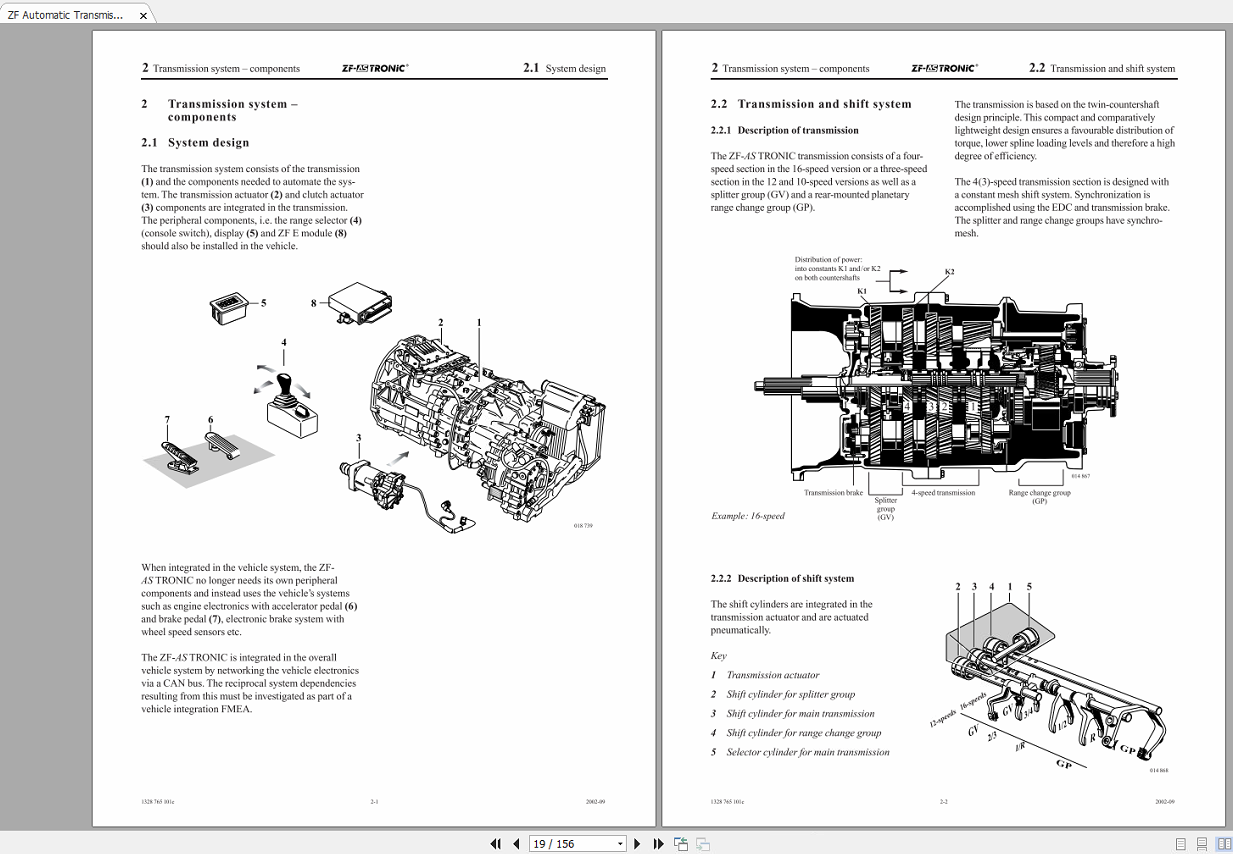Go to the previous page
This screenshot has width=1233, height=854.
point(516,844)
